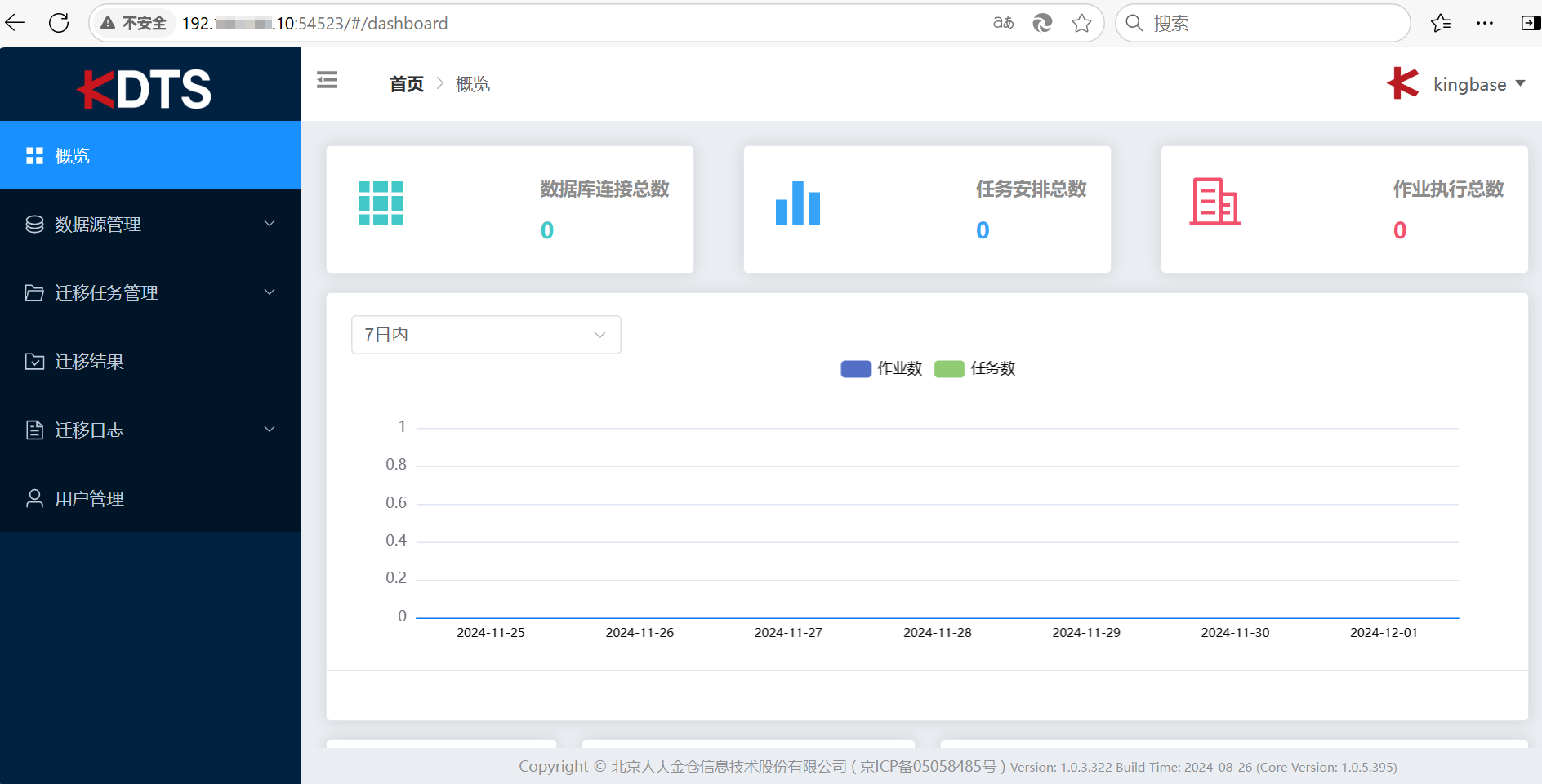Click the red building icon for 作业执行总数

[x=1215, y=202]
